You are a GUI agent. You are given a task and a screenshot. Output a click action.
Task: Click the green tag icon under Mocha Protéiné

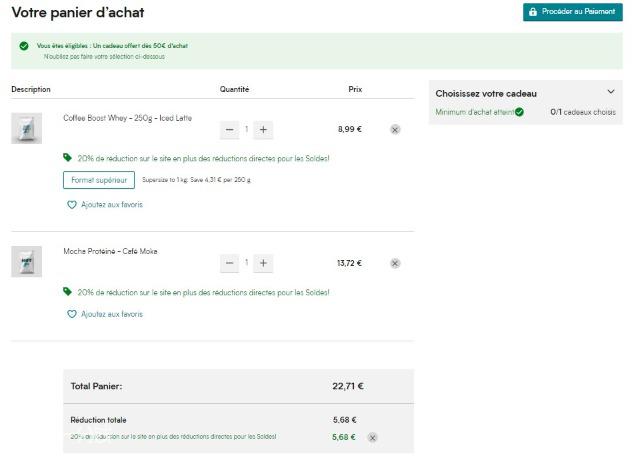coord(67,291)
